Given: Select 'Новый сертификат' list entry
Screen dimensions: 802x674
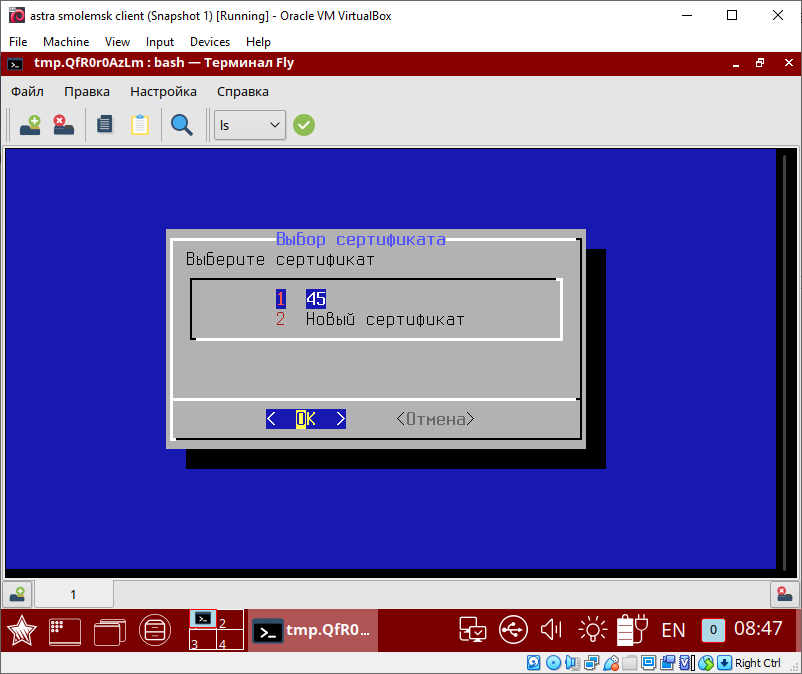Looking at the screenshot, I should (x=385, y=320).
